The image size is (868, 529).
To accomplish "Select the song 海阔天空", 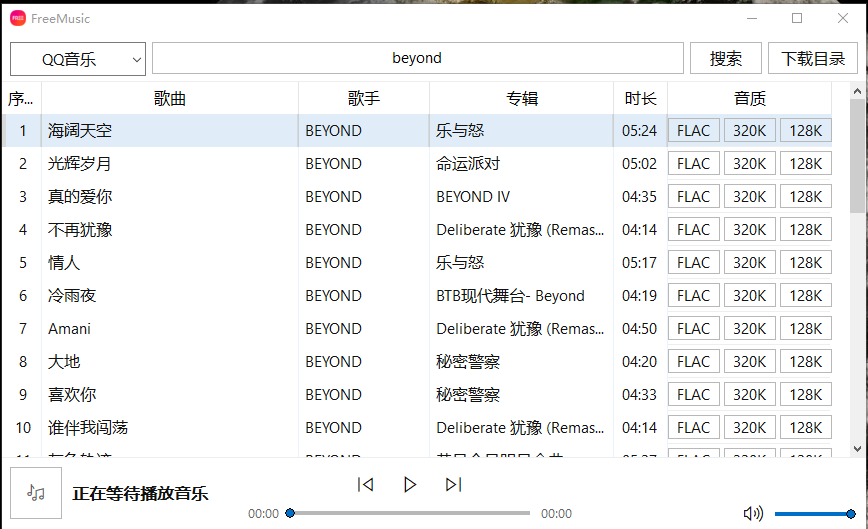I will (x=80, y=131).
